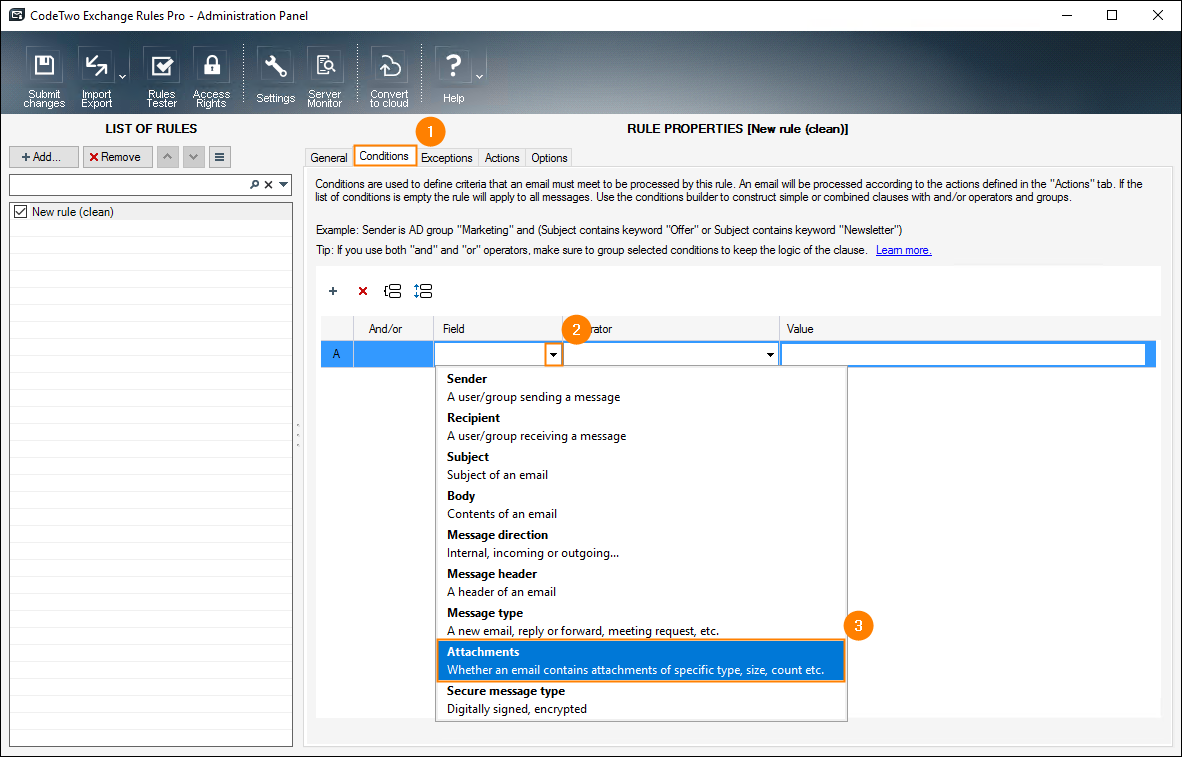
Task: Click the Remove rule button
Action: point(118,157)
